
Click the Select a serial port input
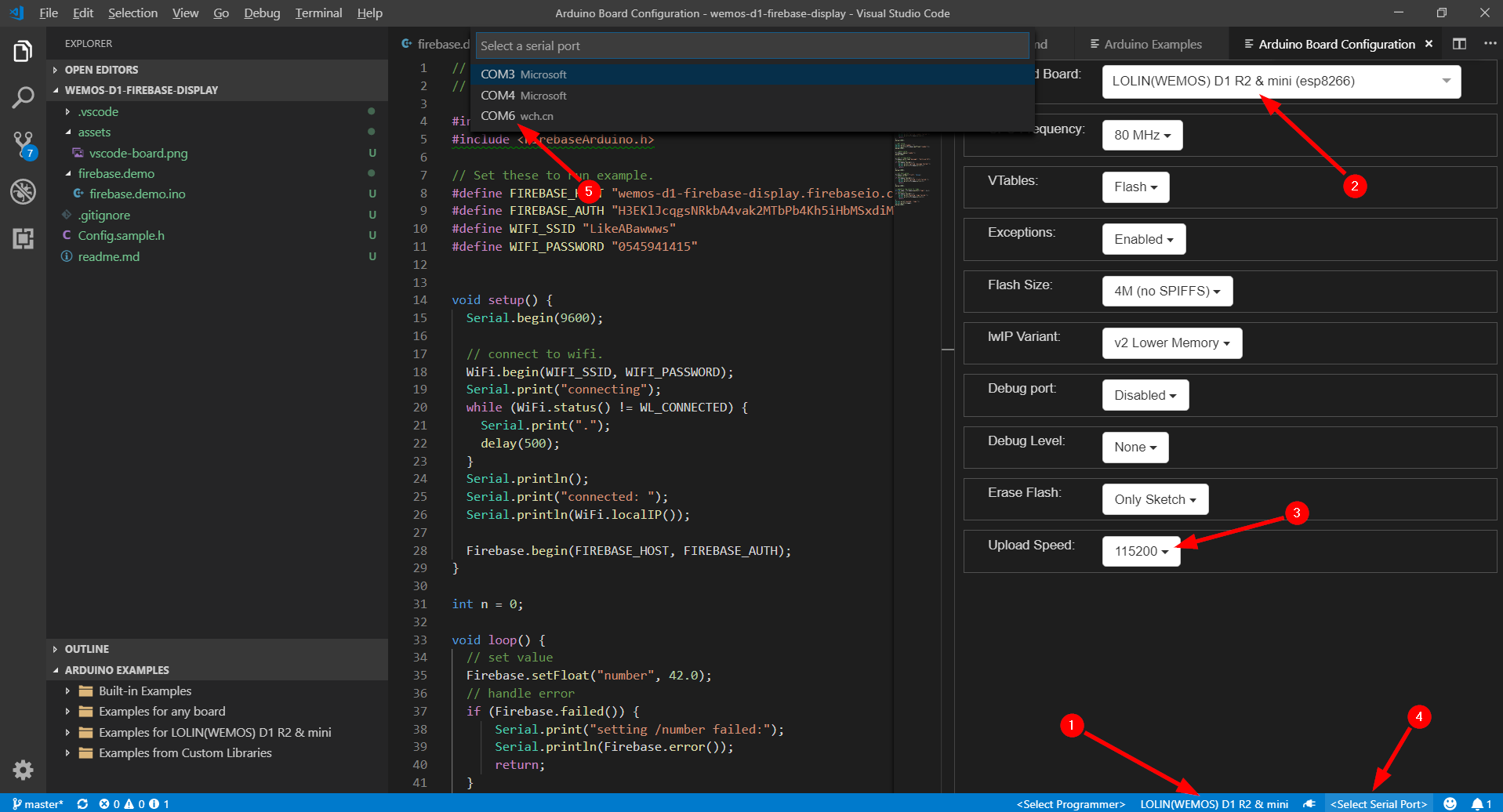(x=751, y=45)
